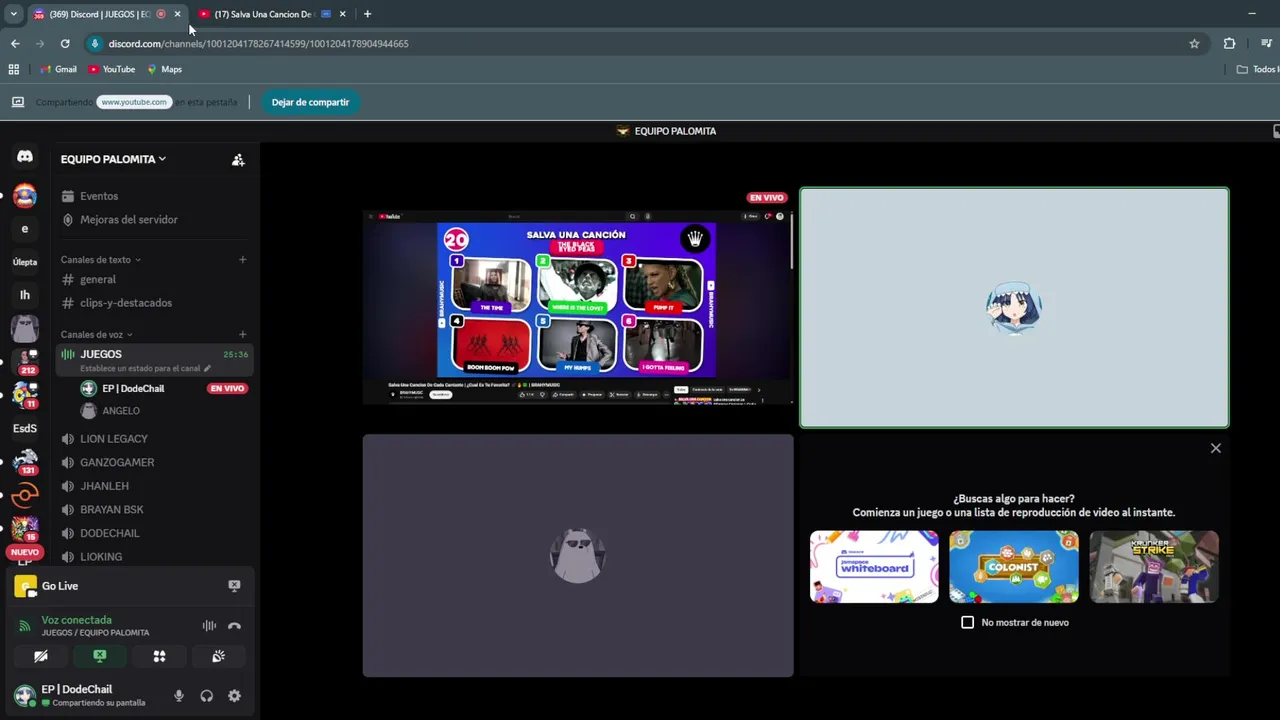Turn on the camera
Viewport: 1280px width, 720px height.
pyautogui.click(x=41, y=656)
